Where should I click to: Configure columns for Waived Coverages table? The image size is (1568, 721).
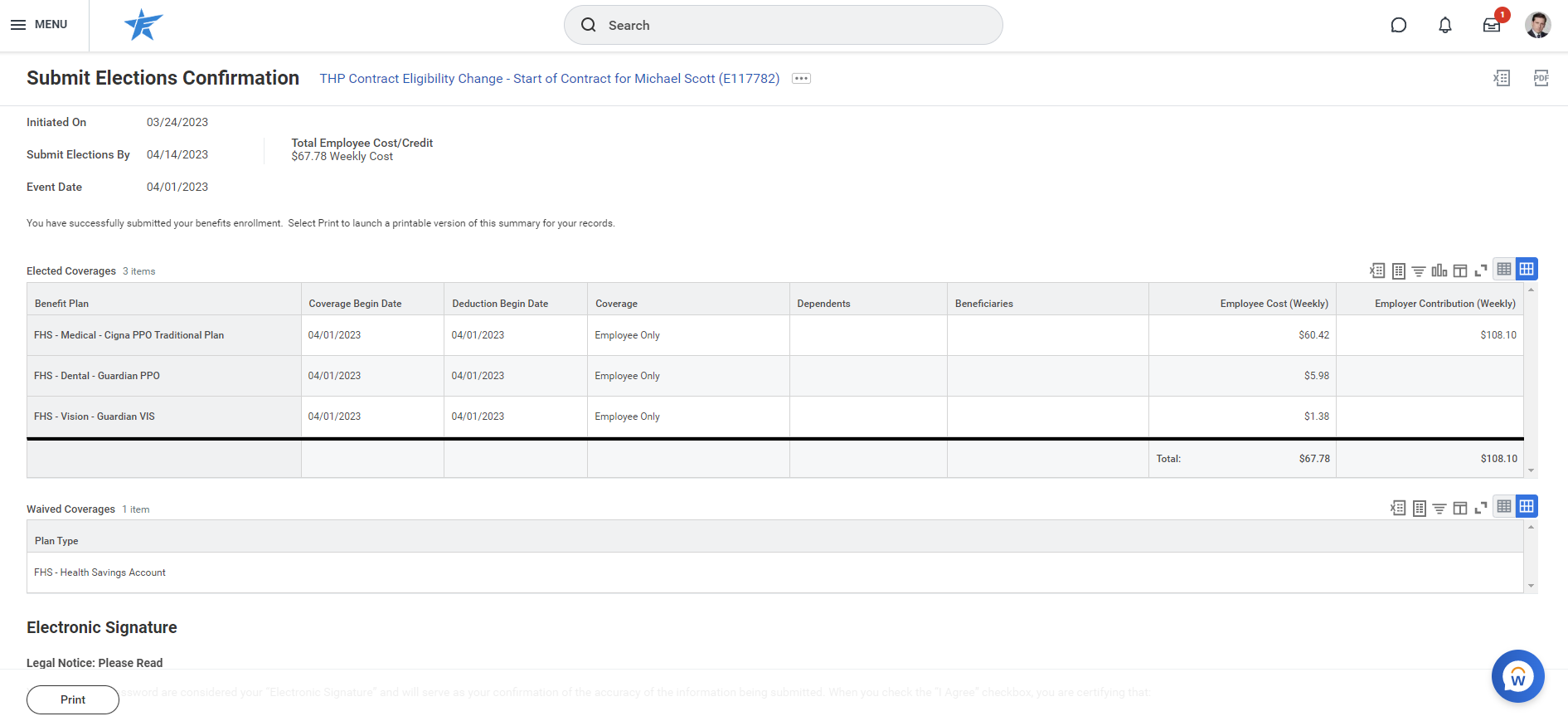(x=1460, y=508)
